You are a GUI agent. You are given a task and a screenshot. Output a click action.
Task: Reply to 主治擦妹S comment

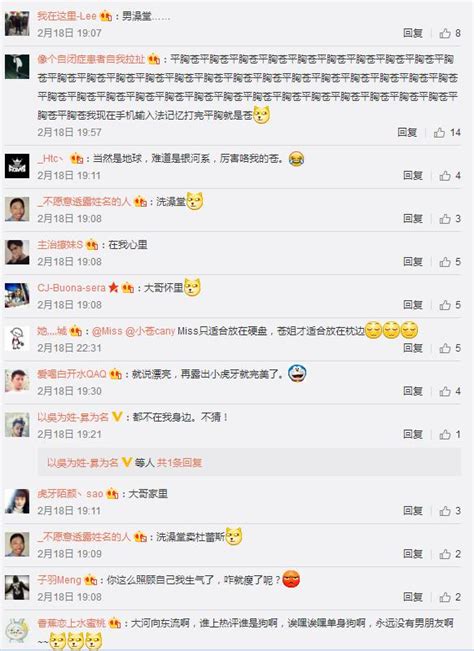(413, 262)
